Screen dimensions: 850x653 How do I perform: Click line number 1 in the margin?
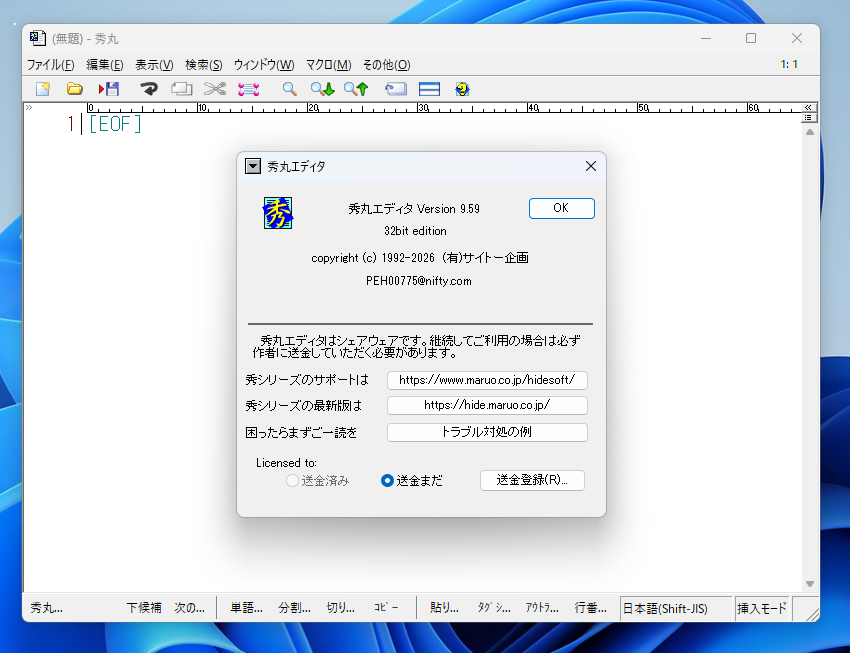[70, 124]
